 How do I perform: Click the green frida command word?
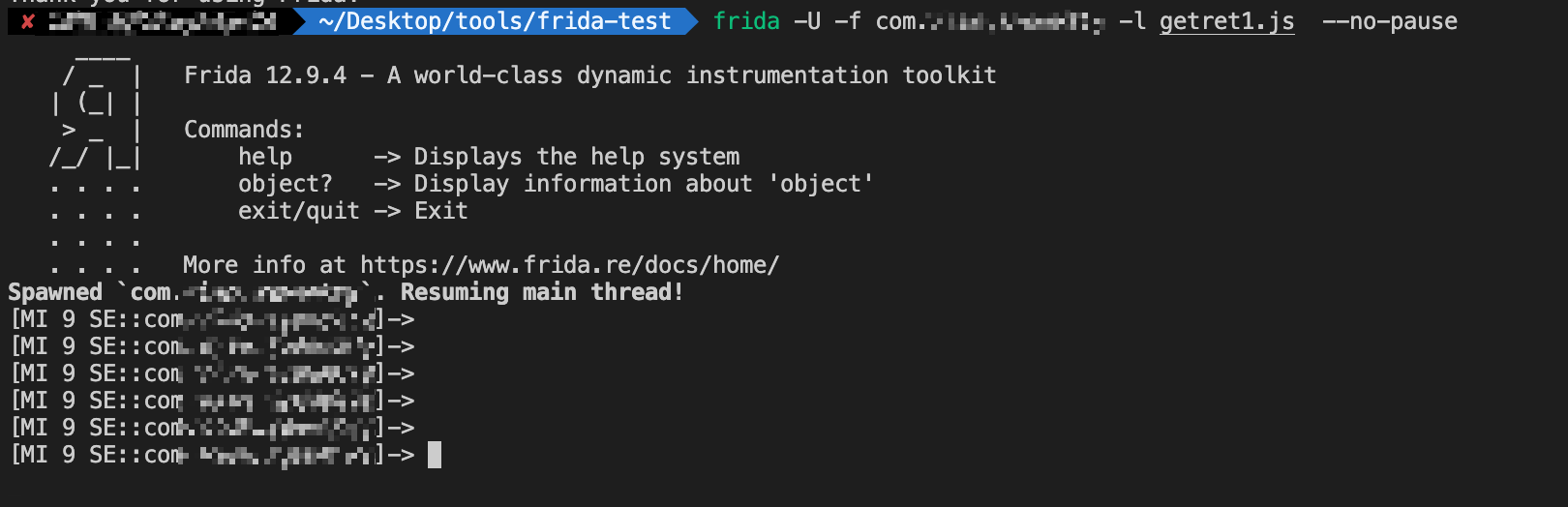click(746, 21)
